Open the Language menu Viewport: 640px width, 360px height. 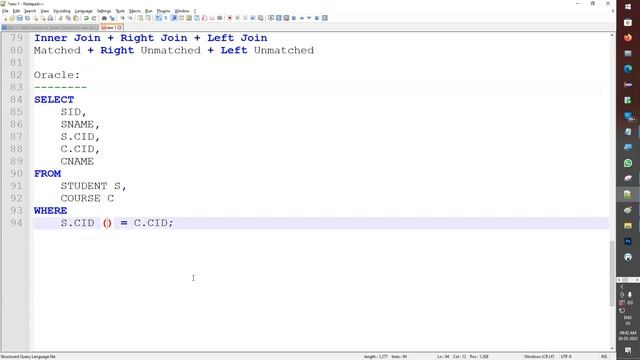[x=84, y=11]
